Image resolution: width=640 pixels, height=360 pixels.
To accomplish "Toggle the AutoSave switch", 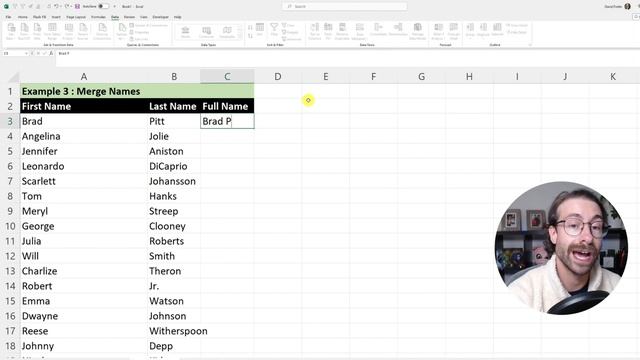I will coord(103,7).
